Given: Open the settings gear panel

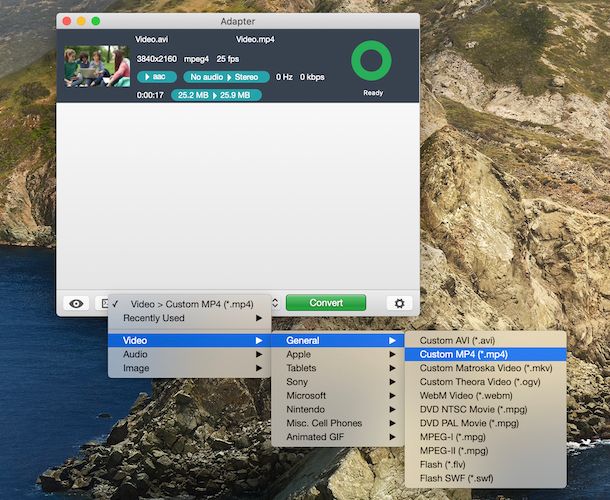Looking at the screenshot, I should [x=400, y=303].
